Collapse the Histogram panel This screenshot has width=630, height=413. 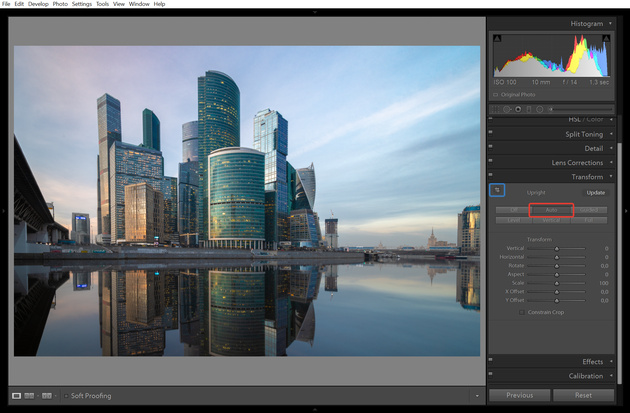[x=610, y=23]
